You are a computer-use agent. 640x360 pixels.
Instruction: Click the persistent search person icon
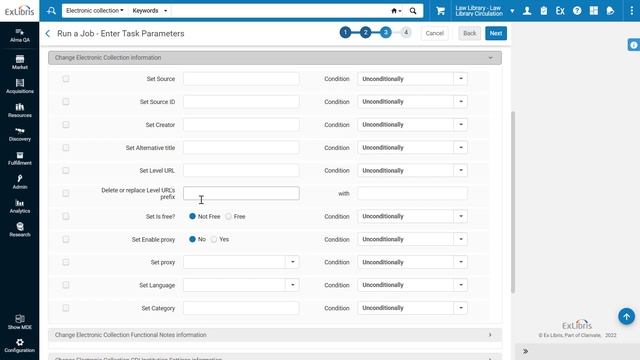(51, 11)
